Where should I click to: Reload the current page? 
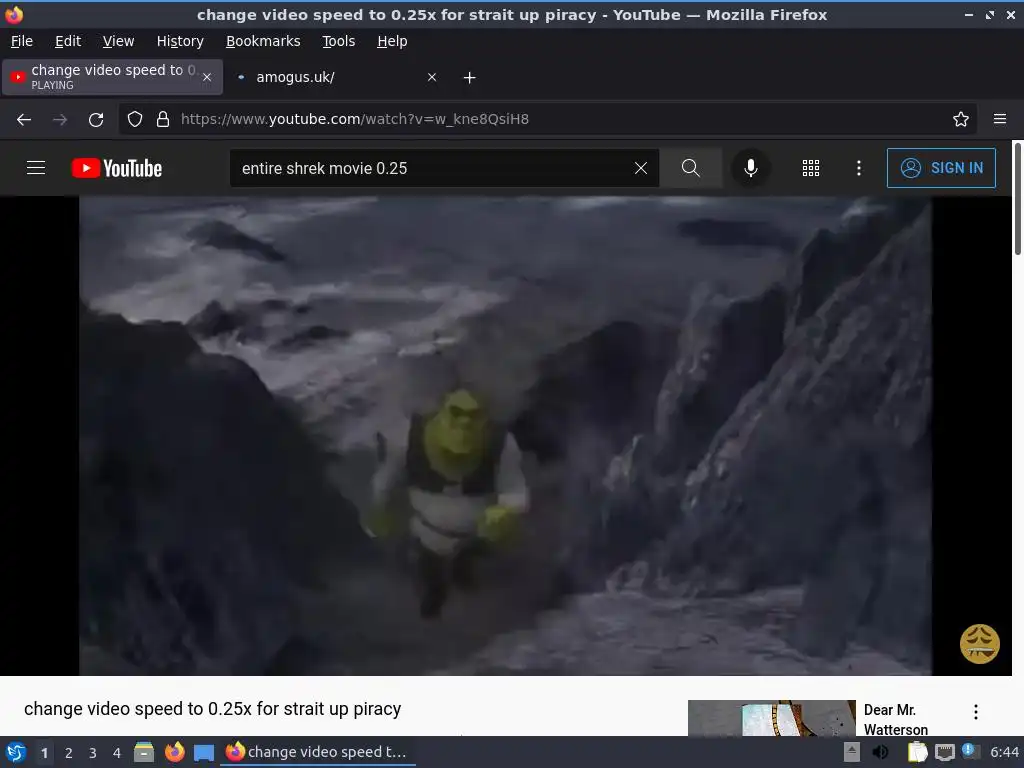(96, 119)
